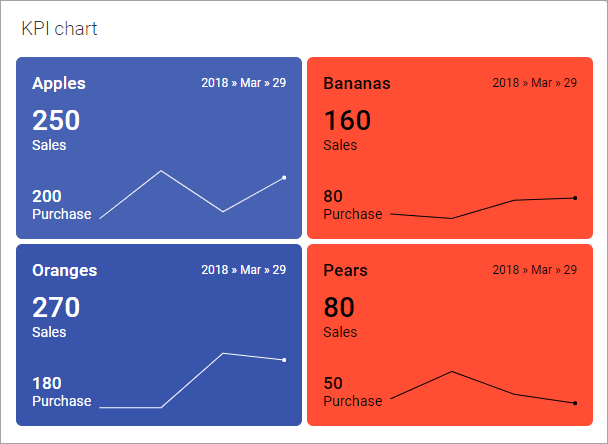Select the Bananas tile heading
Image resolution: width=608 pixels, height=444 pixels.
click(x=357, y=83)
